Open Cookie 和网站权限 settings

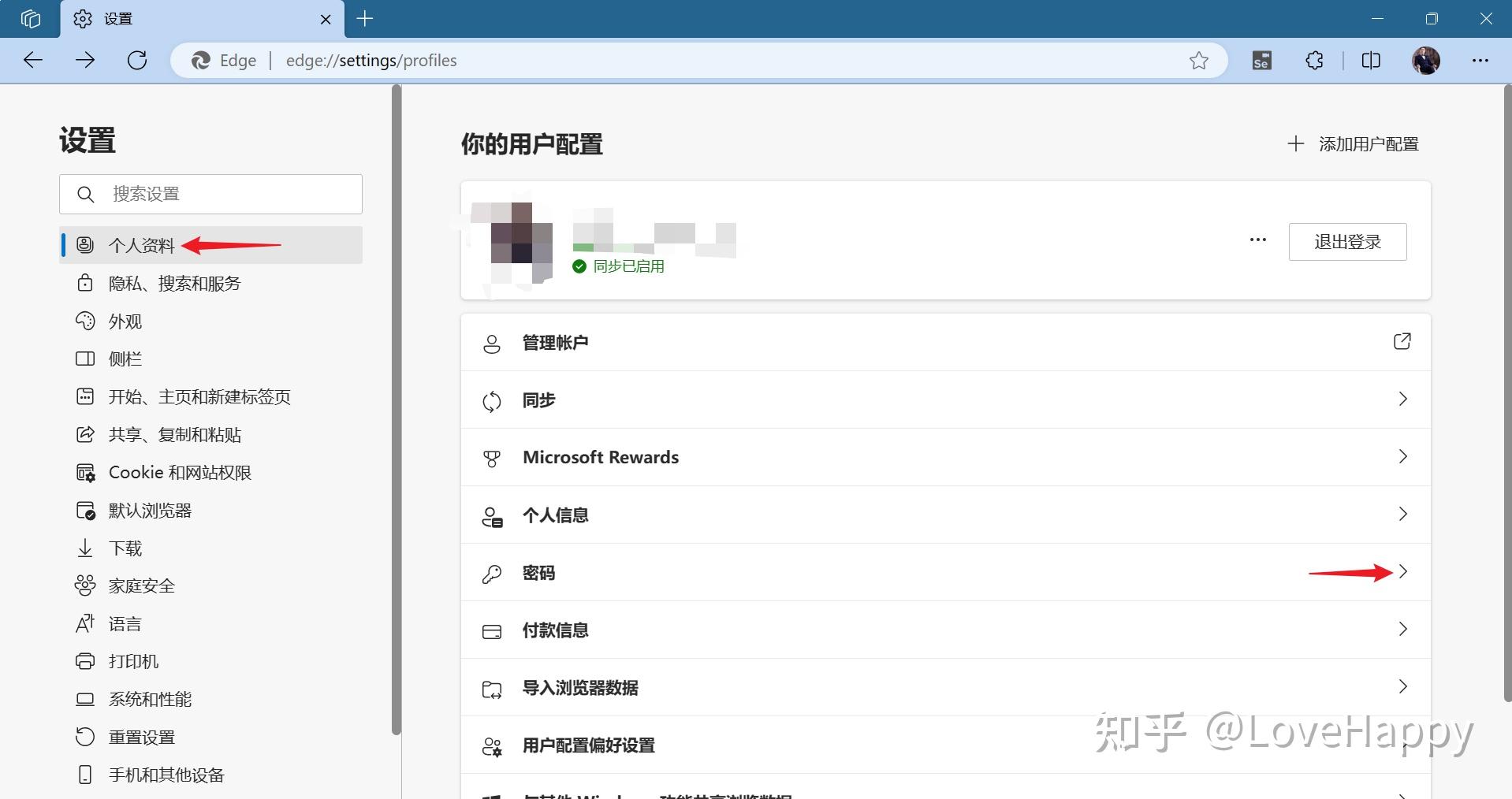coord(210,472)
